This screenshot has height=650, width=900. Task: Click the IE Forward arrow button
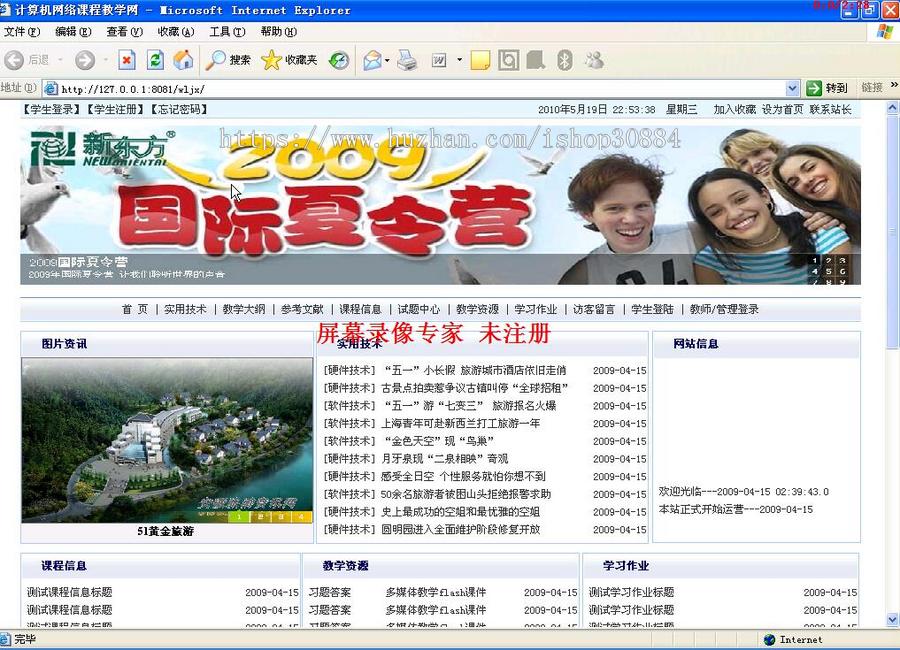(85, 60)
